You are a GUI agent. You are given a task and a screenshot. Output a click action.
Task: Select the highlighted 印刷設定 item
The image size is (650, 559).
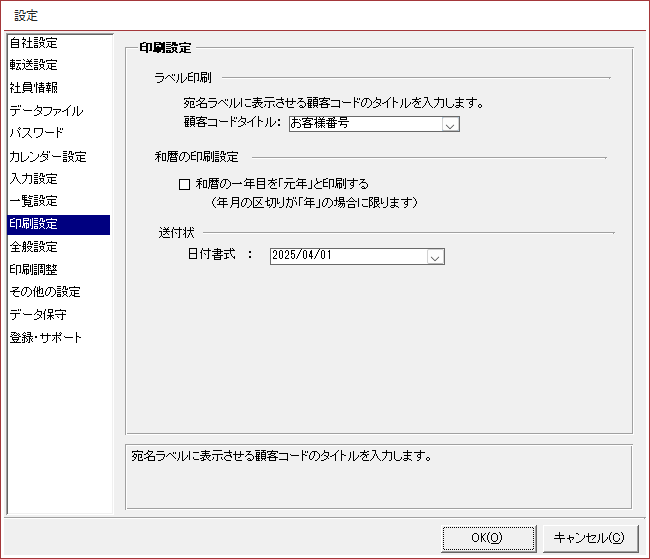coord(34,224)
